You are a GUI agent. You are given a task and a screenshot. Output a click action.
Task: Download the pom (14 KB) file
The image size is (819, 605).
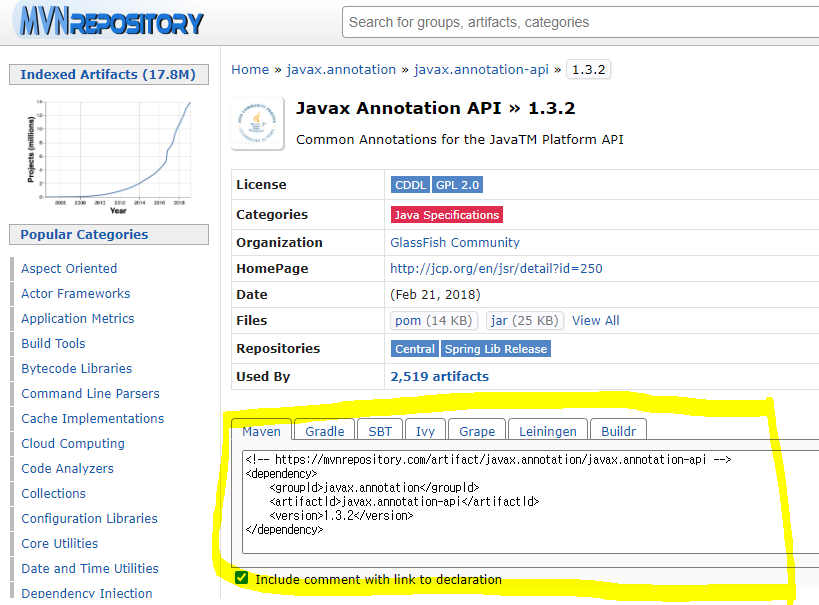tap(434, 320)
